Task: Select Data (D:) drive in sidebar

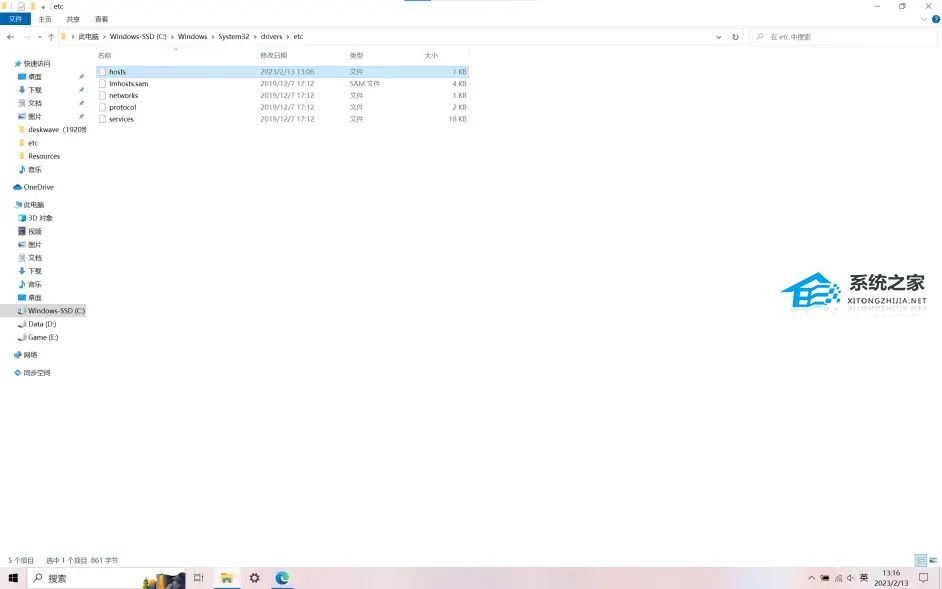Action: 42,324
